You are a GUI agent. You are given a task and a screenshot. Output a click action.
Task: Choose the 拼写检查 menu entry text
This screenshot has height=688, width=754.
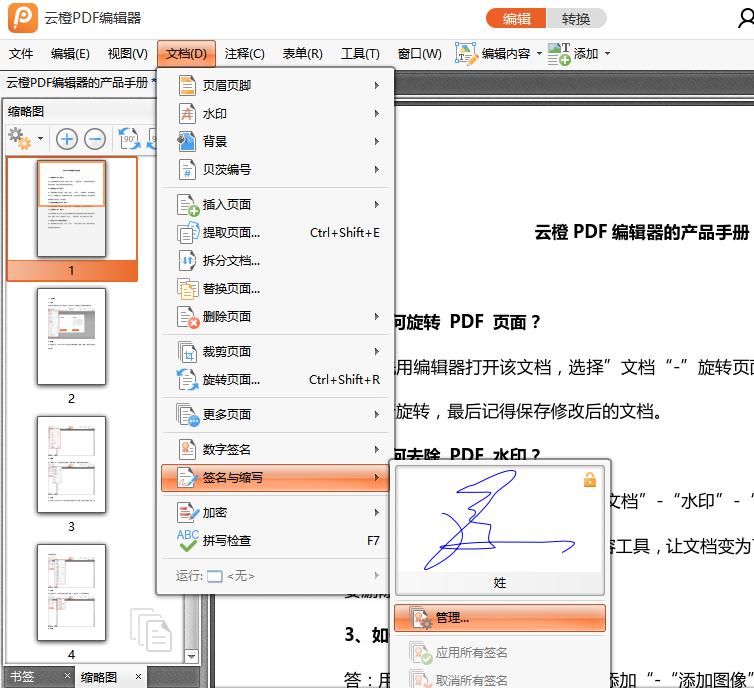(226, 540)
